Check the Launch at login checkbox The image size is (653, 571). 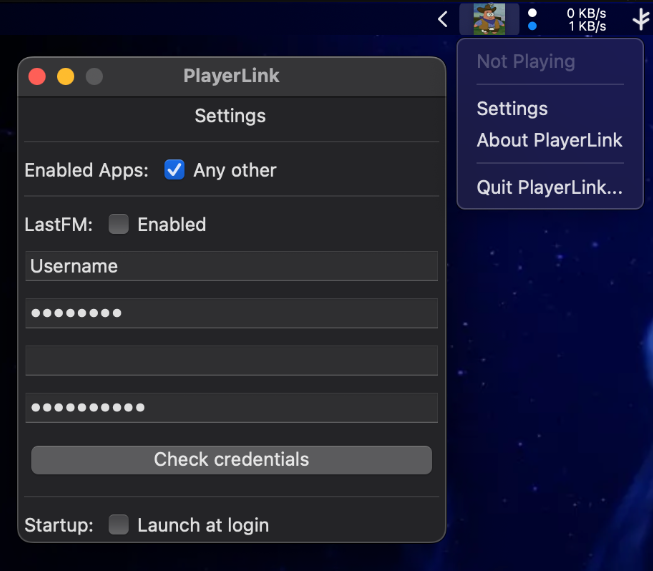(x=119, y=524)
